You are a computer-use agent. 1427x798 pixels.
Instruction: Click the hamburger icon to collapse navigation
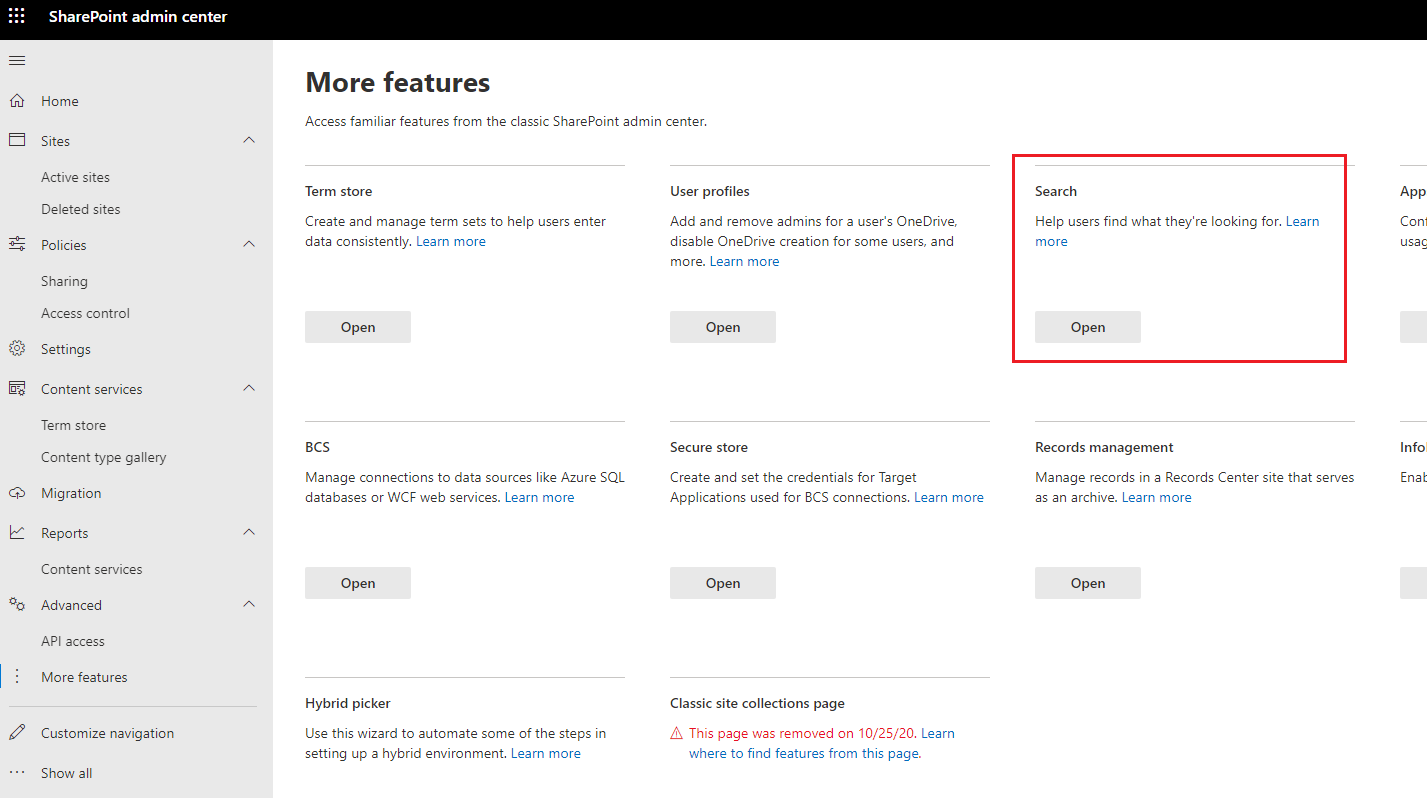point(16,59)
